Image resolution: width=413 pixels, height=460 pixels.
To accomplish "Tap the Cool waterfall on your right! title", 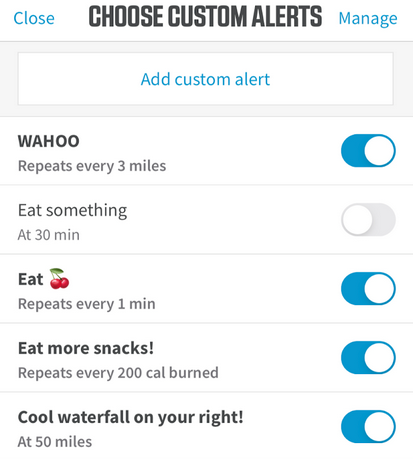I will (x=131, y=418).
